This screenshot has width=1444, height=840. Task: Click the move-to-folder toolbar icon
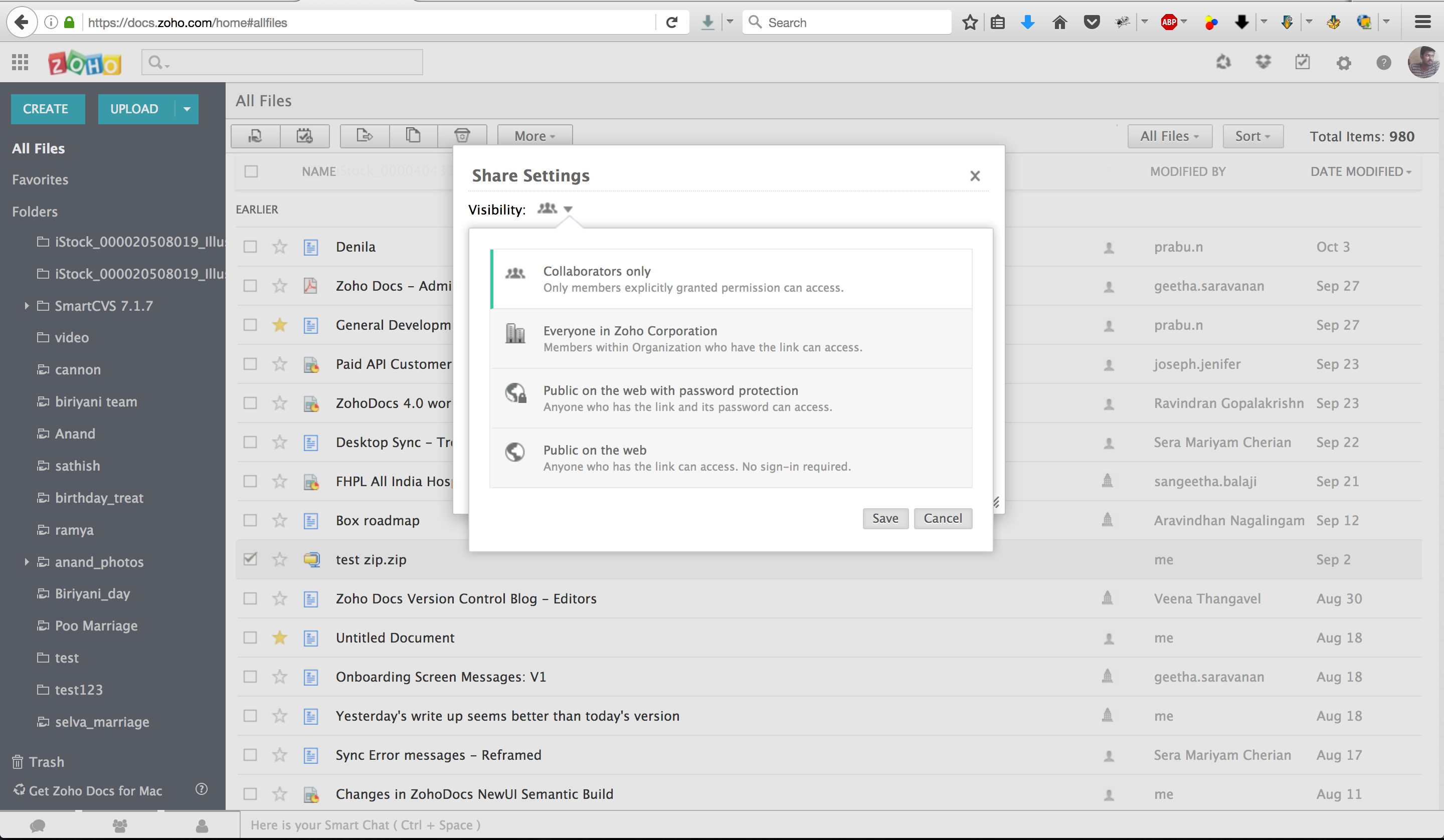click(x=365, y=136)
